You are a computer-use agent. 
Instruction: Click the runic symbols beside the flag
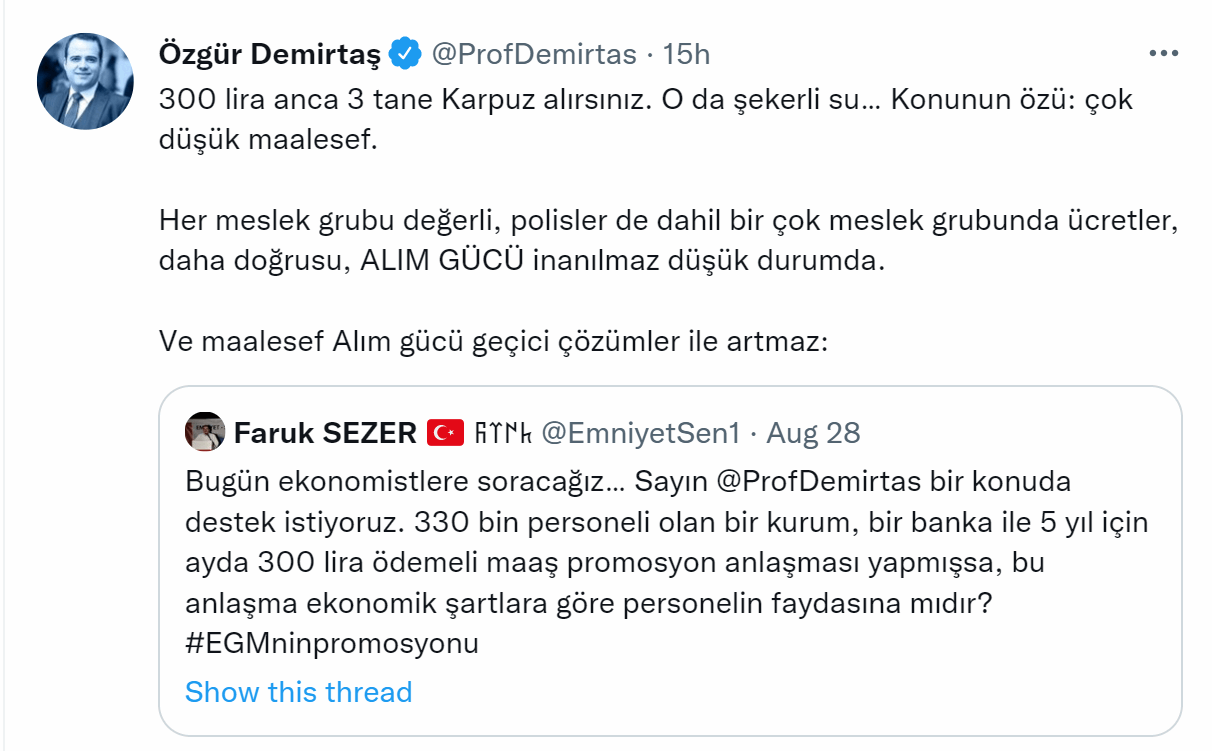pyautogui.click(x=503, y=433)
